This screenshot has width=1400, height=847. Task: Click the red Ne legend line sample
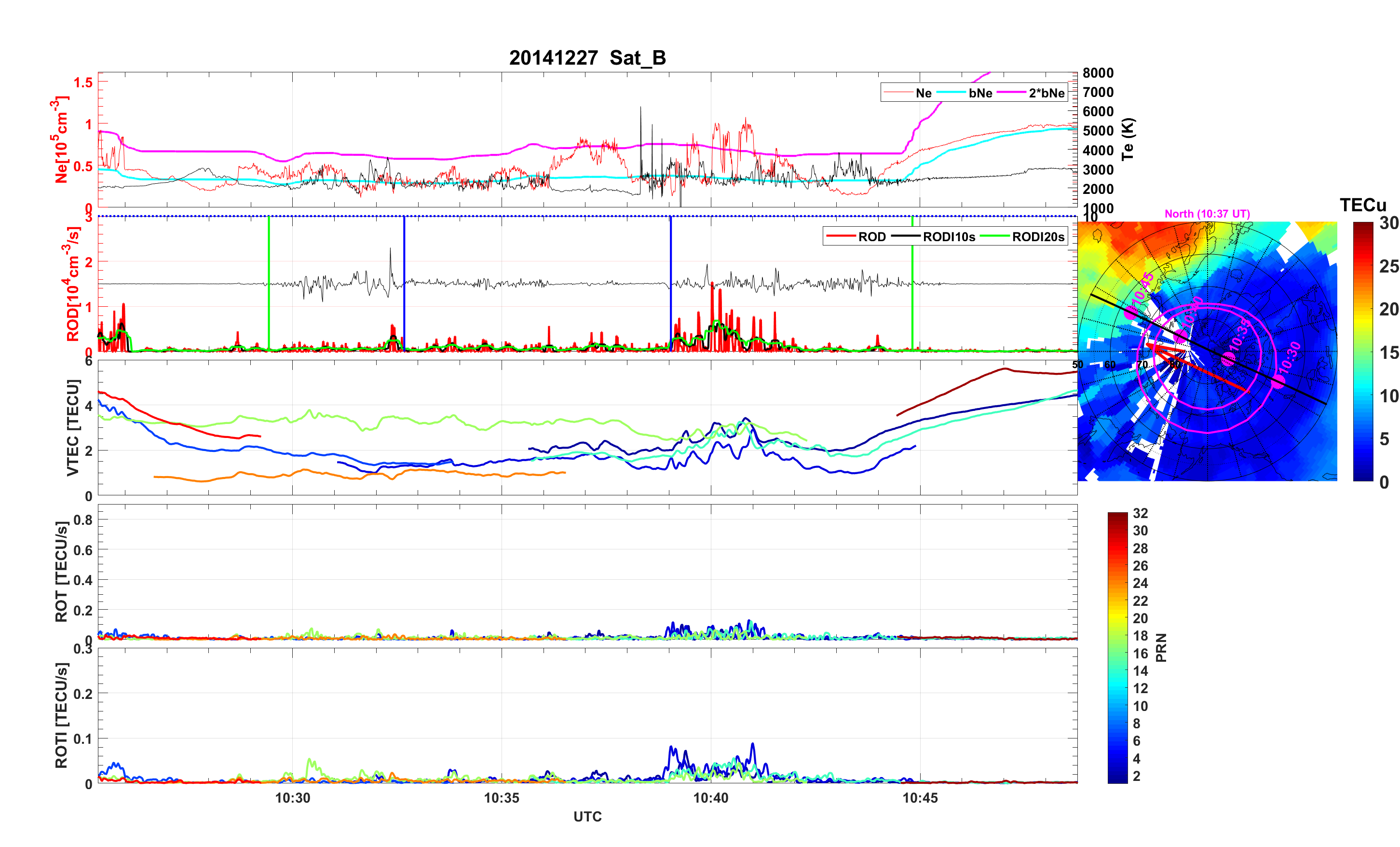click(x=898, y=93)
